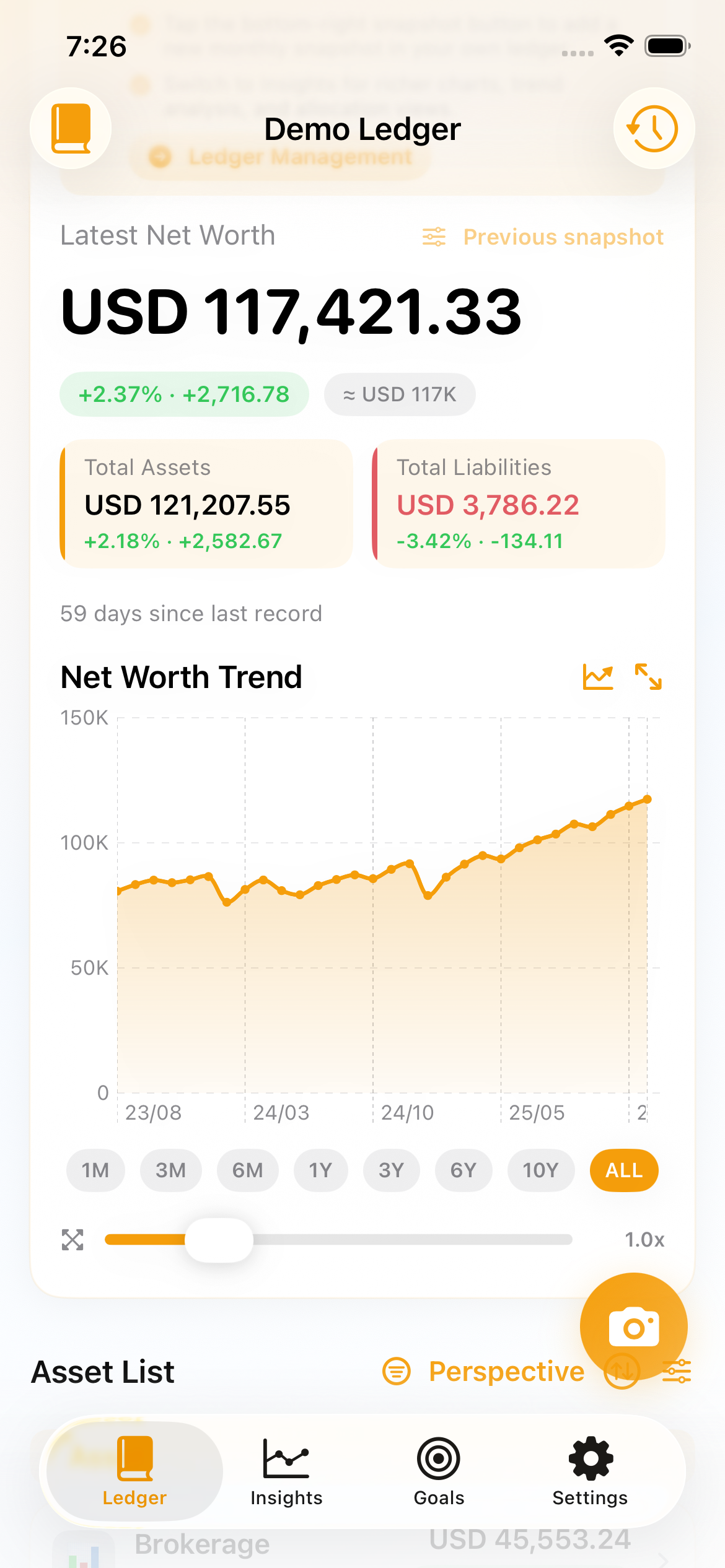Open the Previous snapshot comparison selector

[x=543, y=237]
